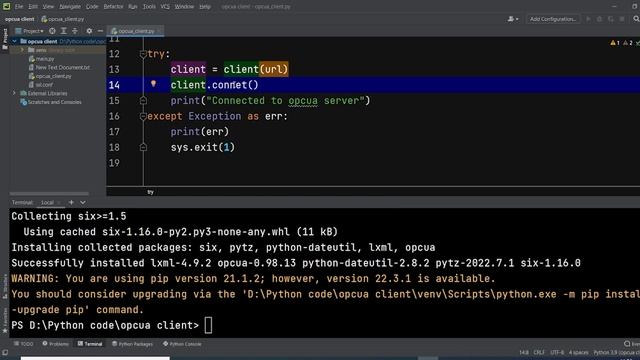This screenshot has height=360, width=640.
Task: Open the Help menu
Action: click(x=205, y=7)
